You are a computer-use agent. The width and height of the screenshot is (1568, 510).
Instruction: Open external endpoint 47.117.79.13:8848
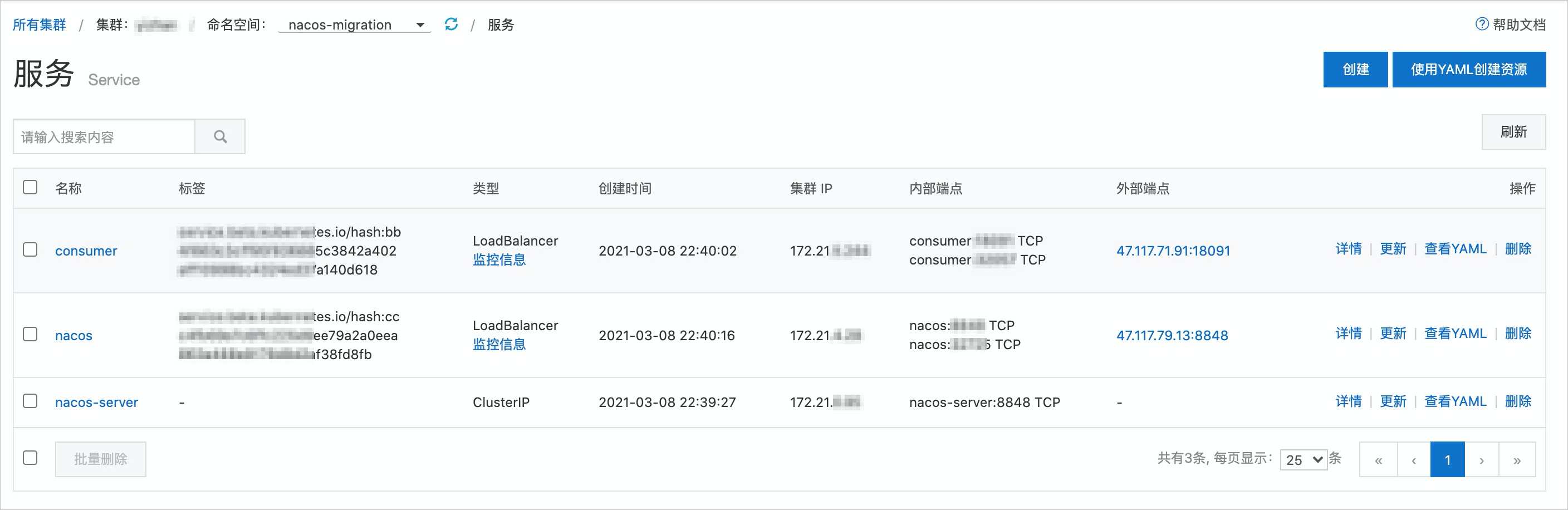tap(1172, 335)
